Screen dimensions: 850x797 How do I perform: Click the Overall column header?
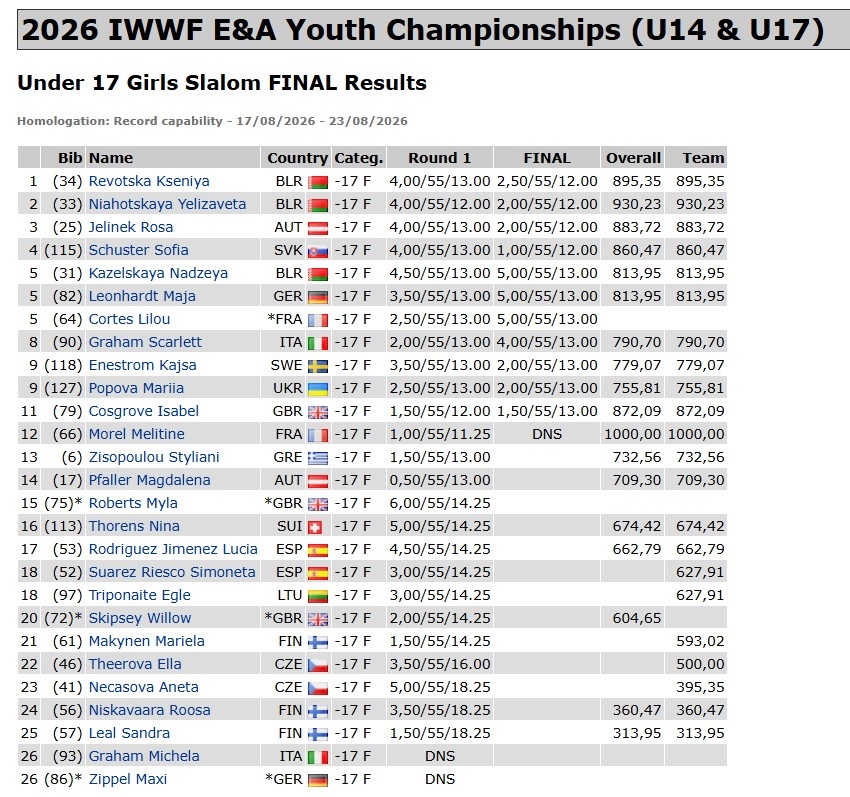633,158
